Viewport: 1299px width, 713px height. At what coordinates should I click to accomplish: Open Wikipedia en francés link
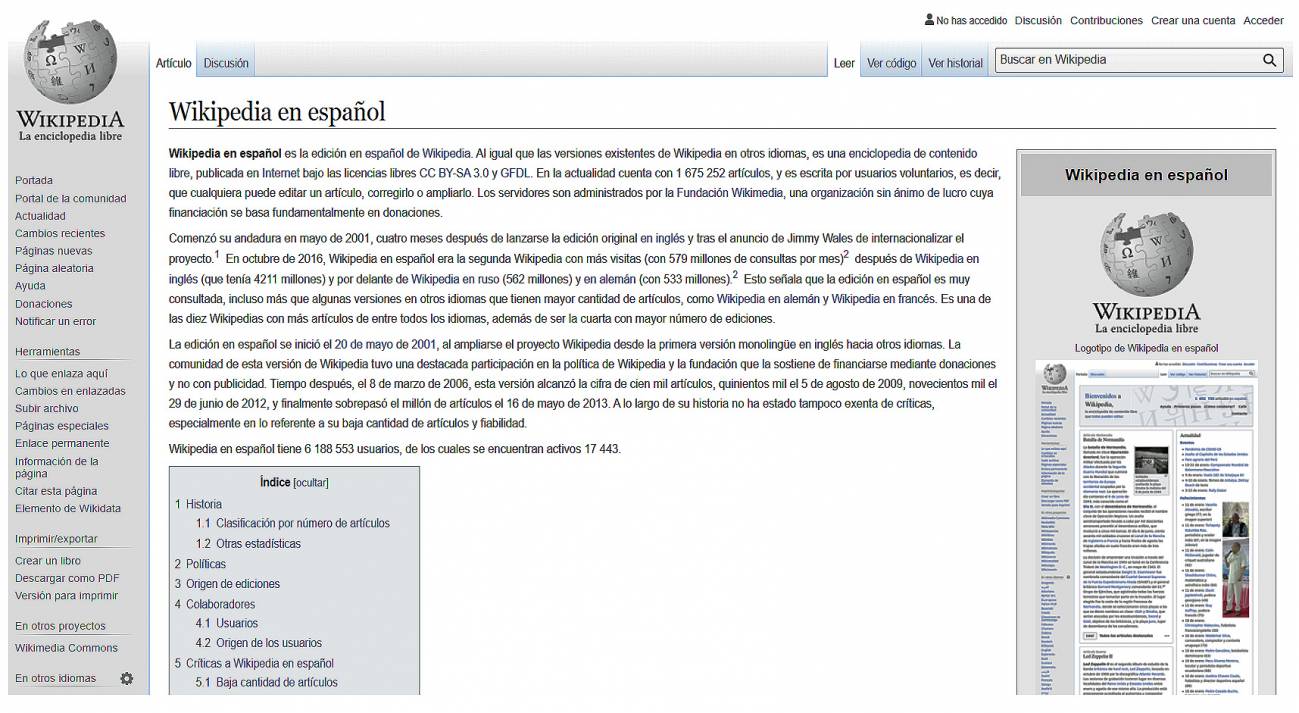[x=884, y=299]
